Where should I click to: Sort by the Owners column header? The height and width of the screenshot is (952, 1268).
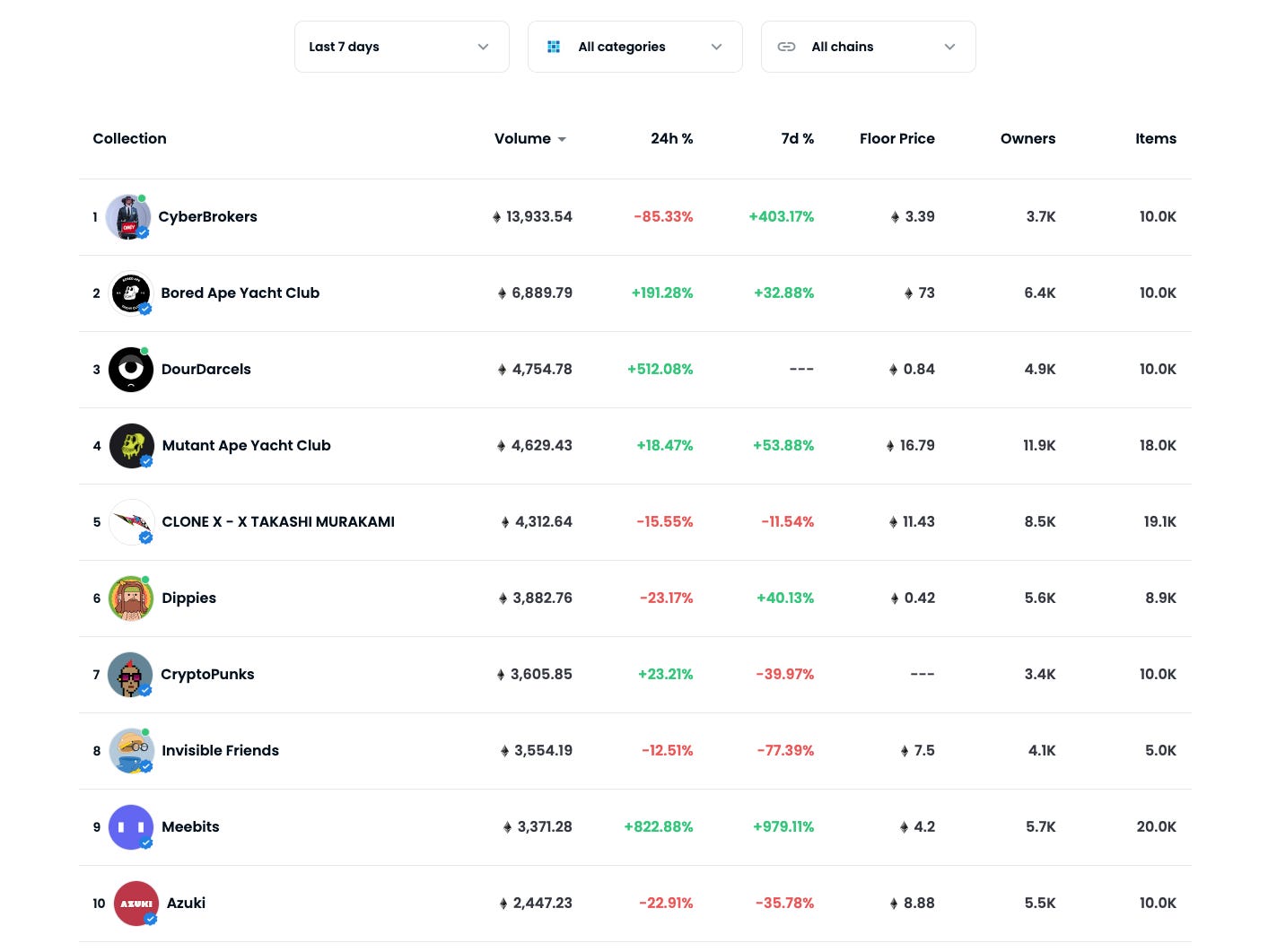click(x=1028, y=138)
